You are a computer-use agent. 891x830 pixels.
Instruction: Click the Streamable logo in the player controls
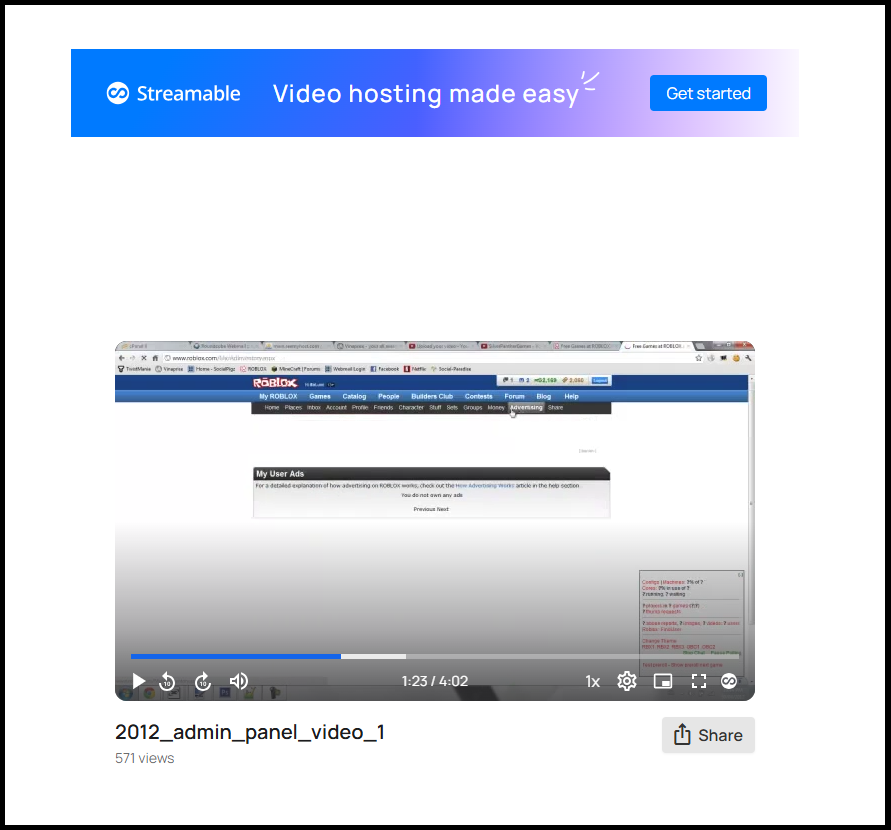[x=729, y=681]
